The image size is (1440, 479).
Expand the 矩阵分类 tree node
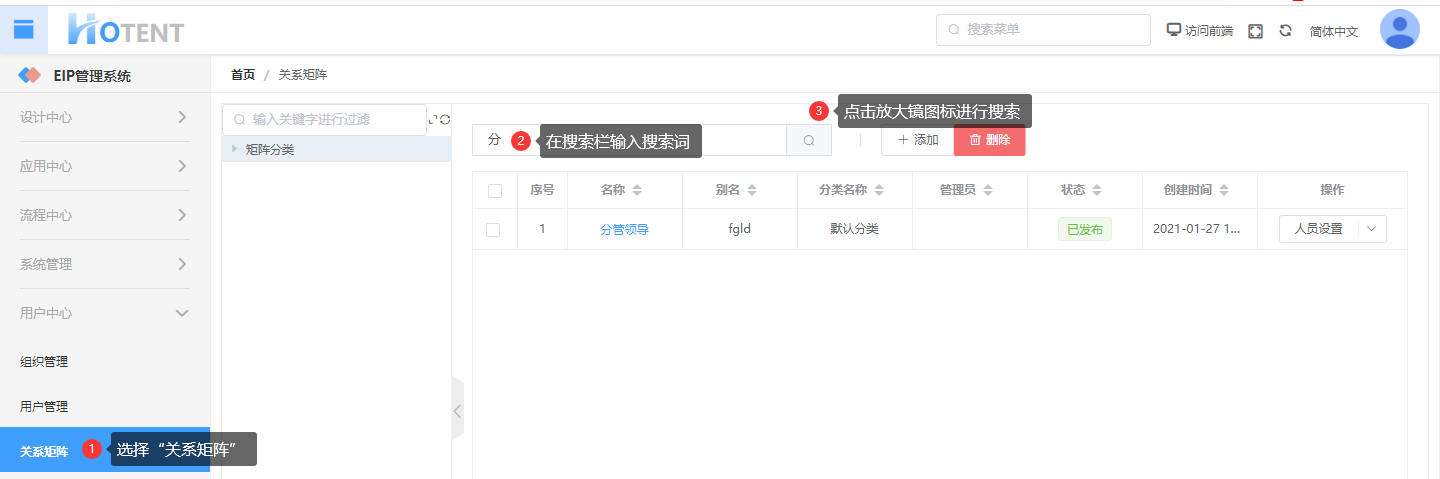[x=234, y=149]
